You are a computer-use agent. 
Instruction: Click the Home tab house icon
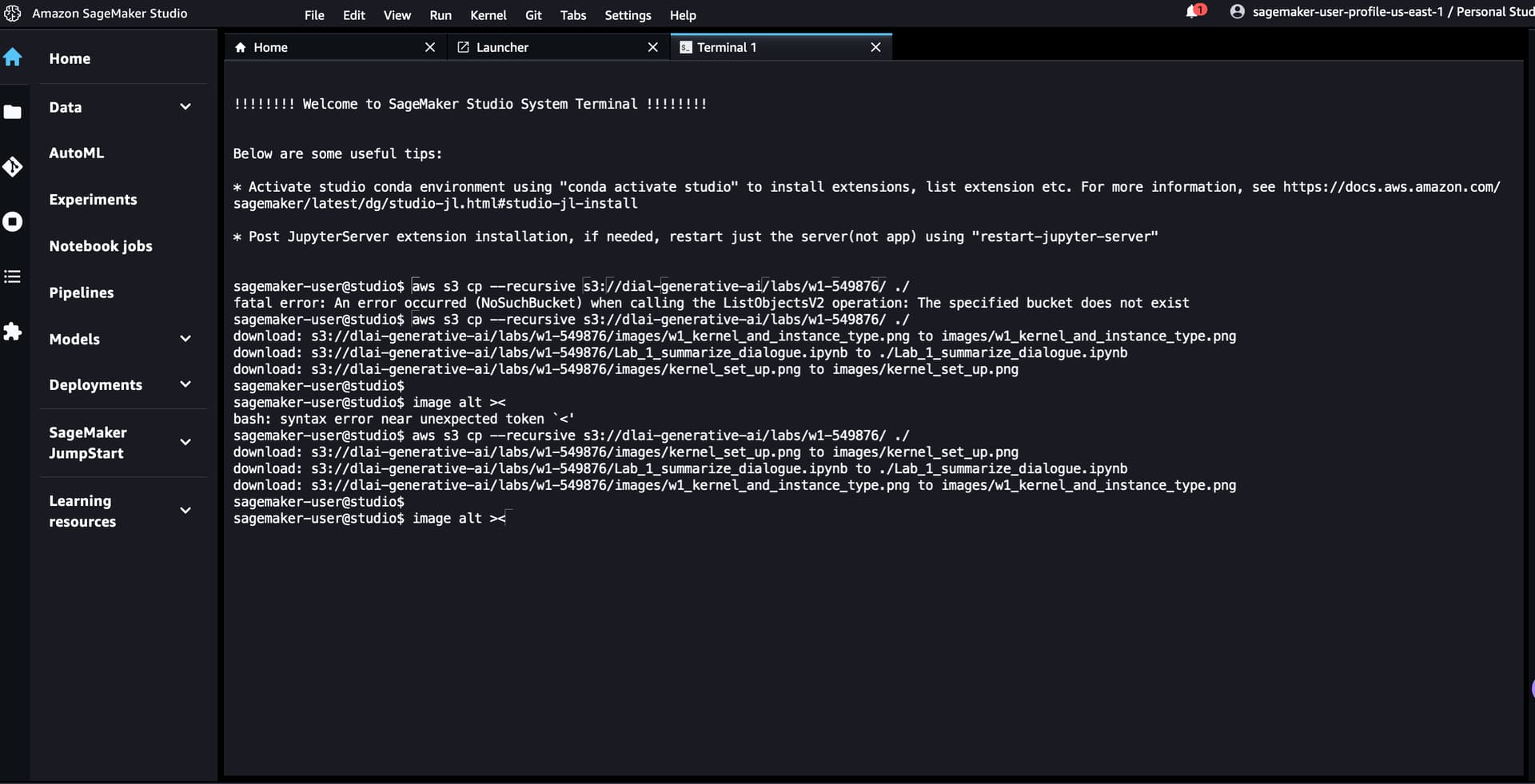coord(240,47)
